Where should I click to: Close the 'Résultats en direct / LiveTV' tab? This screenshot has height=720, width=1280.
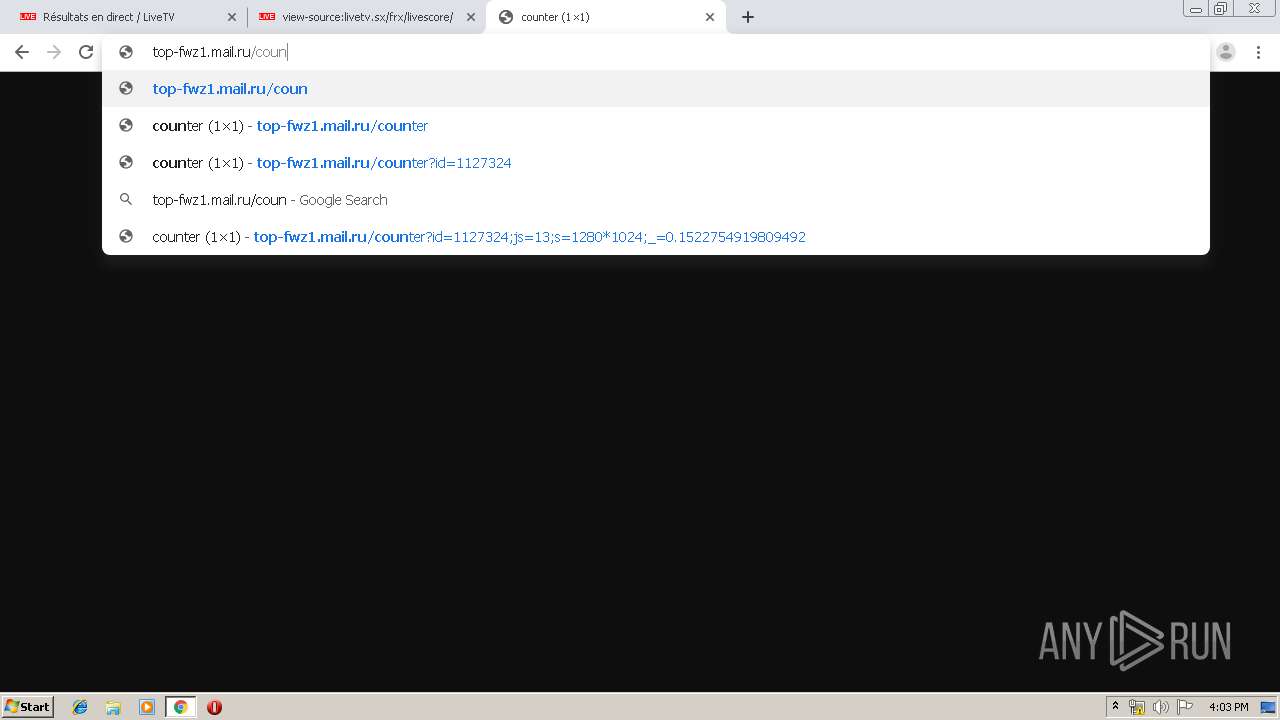point(232,17)
